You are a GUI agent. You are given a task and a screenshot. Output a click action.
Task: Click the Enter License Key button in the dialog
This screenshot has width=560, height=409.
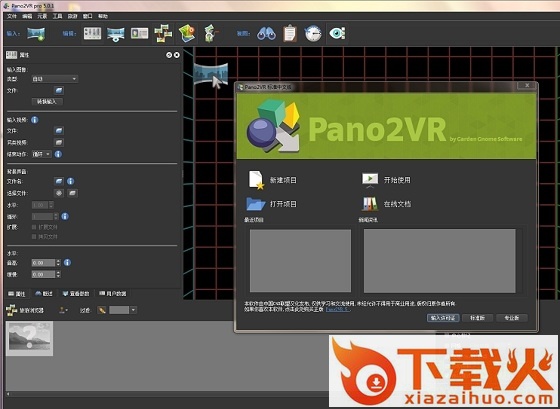click(x=443, y=318)
